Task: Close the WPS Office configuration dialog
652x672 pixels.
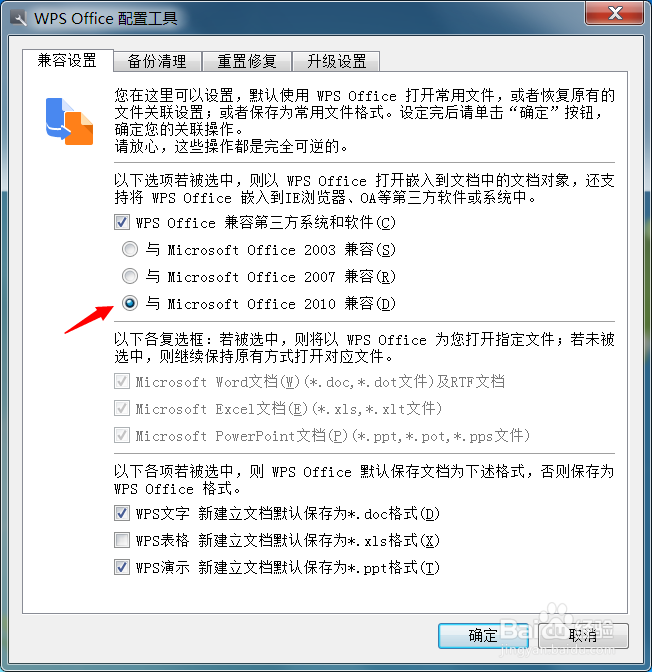Action: pyautogui.click(x=614, y=13)
